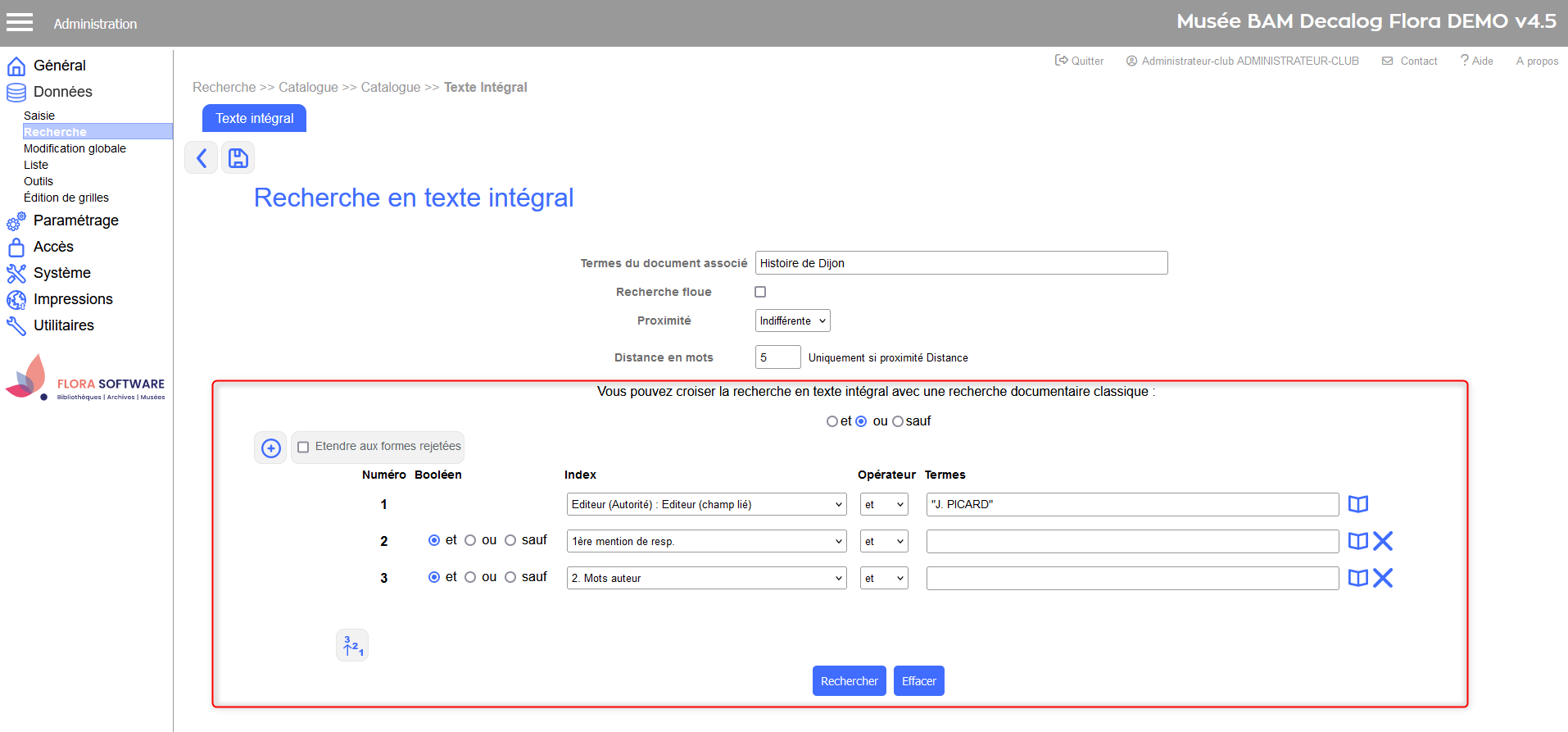The width and height of the screenshot is (1568, 732).
Task: Click the Rechercher button
Action: (x=849, y=680)
